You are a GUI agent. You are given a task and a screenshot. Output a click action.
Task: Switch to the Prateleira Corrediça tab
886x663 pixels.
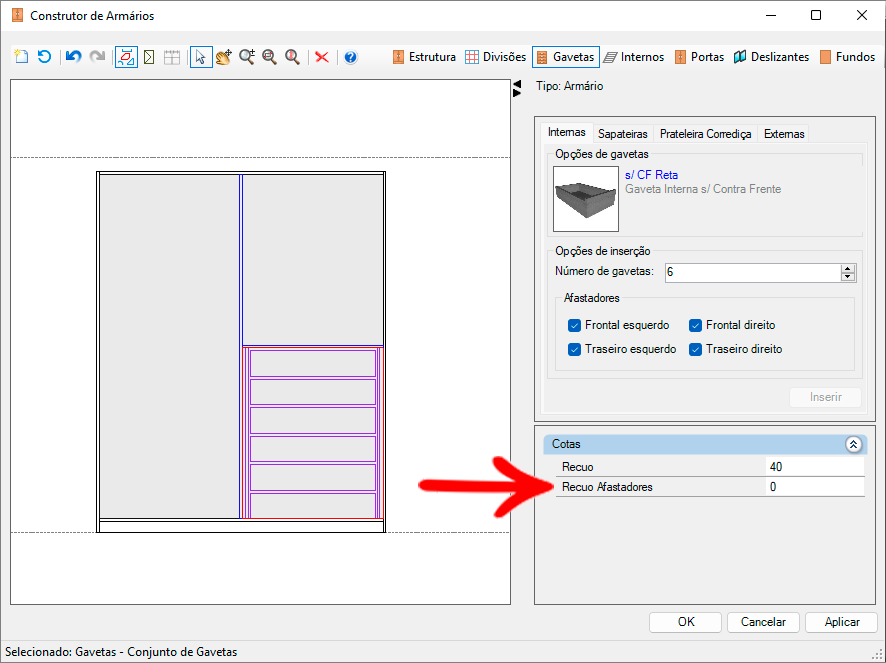pyautogui.click(x=705, y=134)
